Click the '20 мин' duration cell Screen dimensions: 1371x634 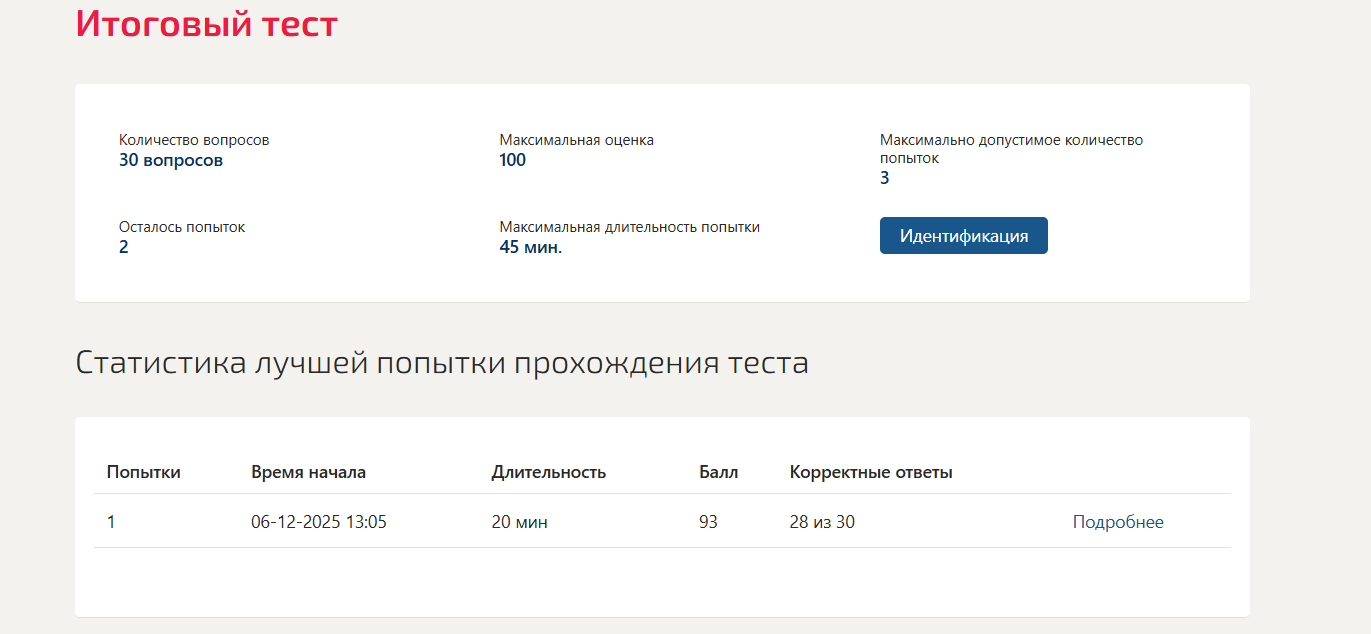pyautogui.click(x=520, y=522)
